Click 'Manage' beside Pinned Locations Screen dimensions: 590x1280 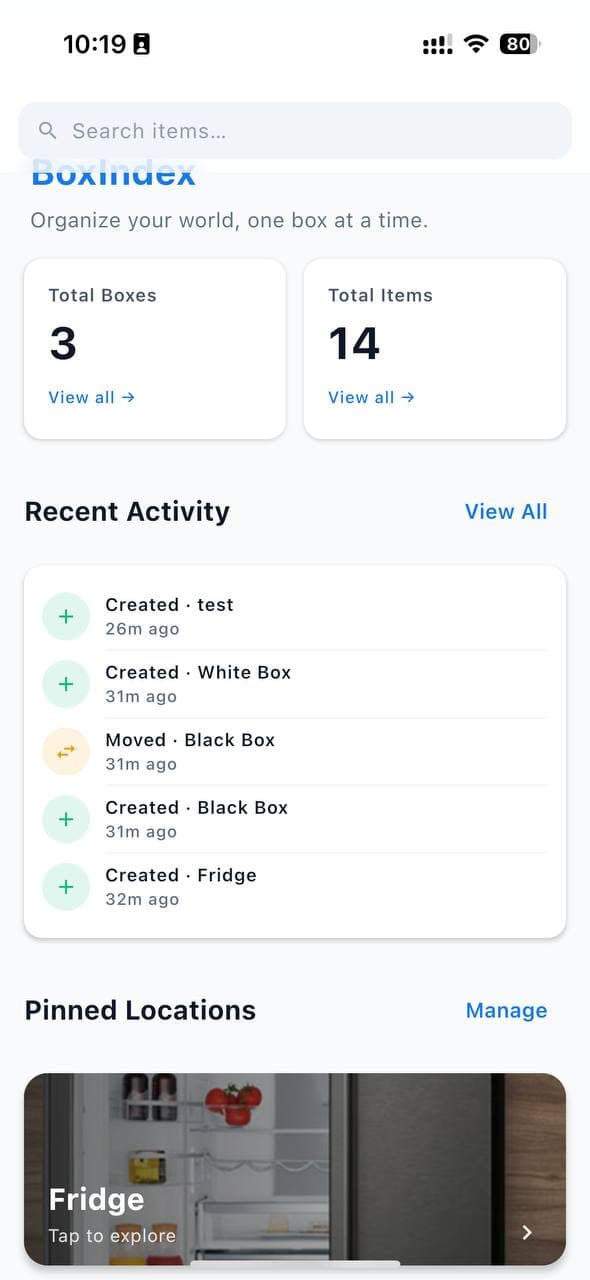506,1010
